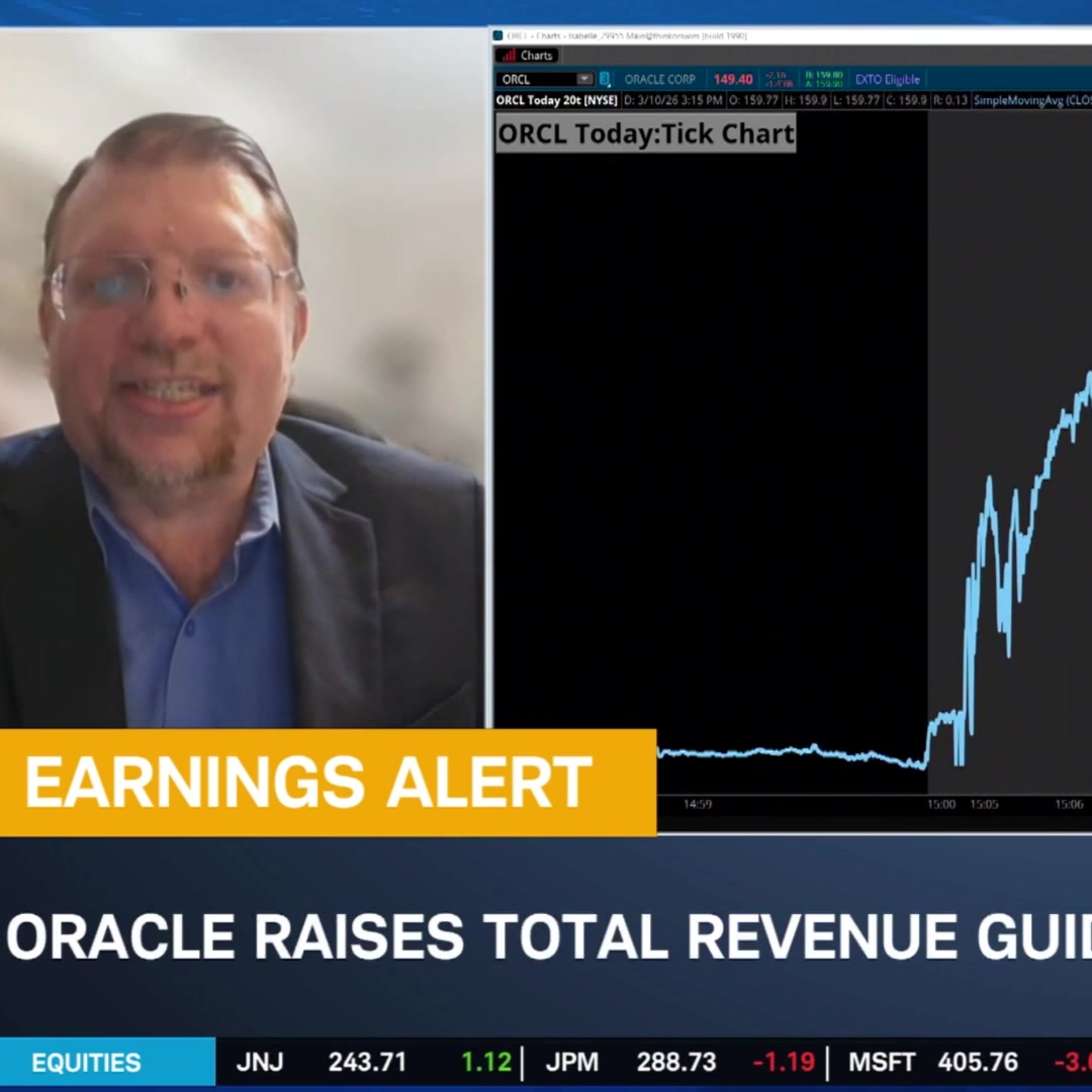Expand the ORCL symbol dropdown arrow
Image resolution: width=1092 pixels, height=1092 pixels.
(x=585, y=79)
